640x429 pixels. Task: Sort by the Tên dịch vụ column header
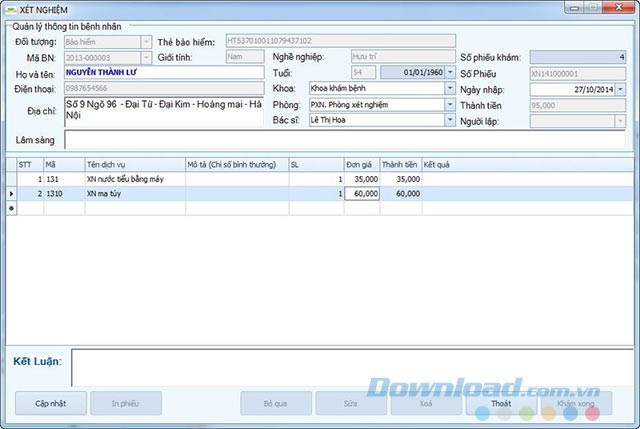133,164
